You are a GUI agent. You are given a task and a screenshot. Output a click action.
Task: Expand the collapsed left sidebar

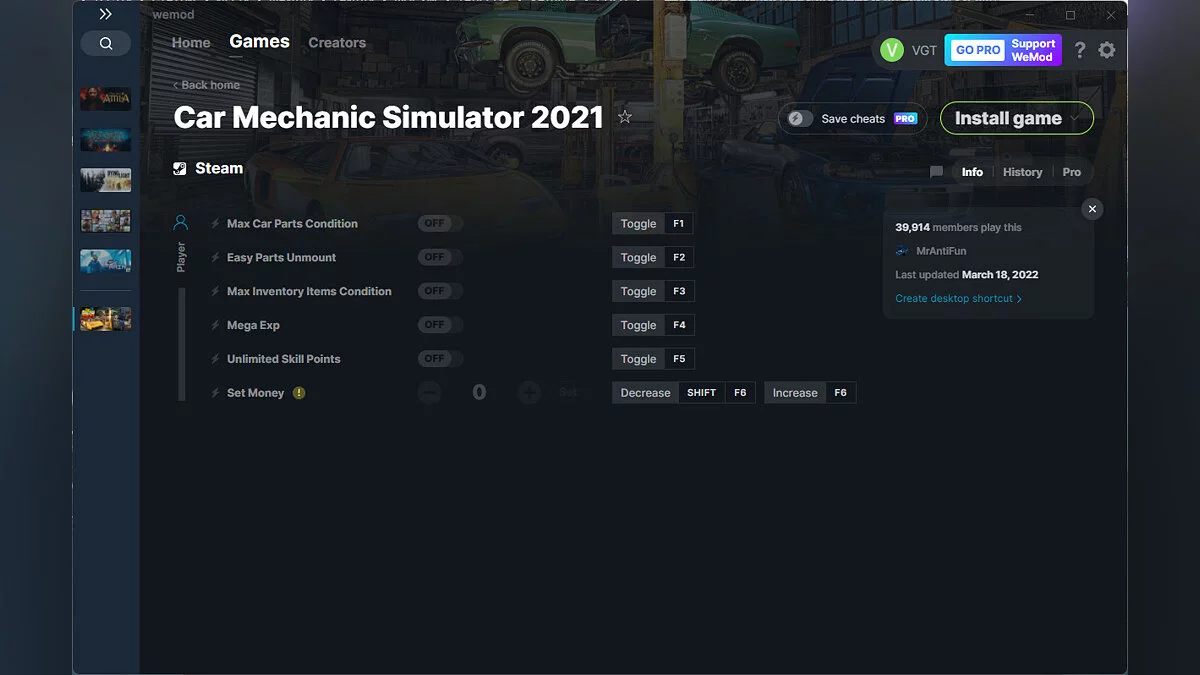[x=105, y=14]
